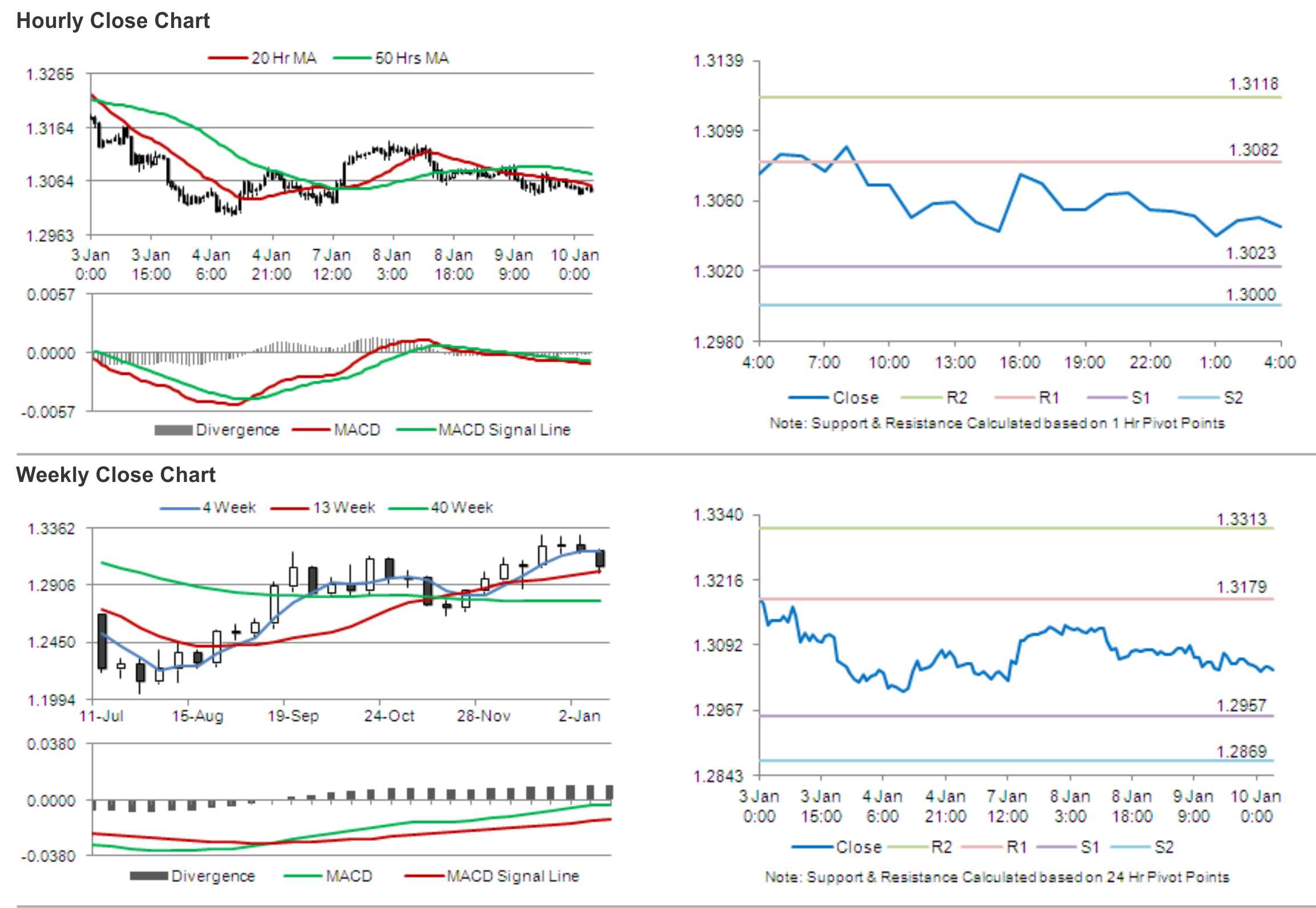Click the "Weekly Close Chart" heading
The height and width of the screenshot is (908, 1316).
pos(116,475)
